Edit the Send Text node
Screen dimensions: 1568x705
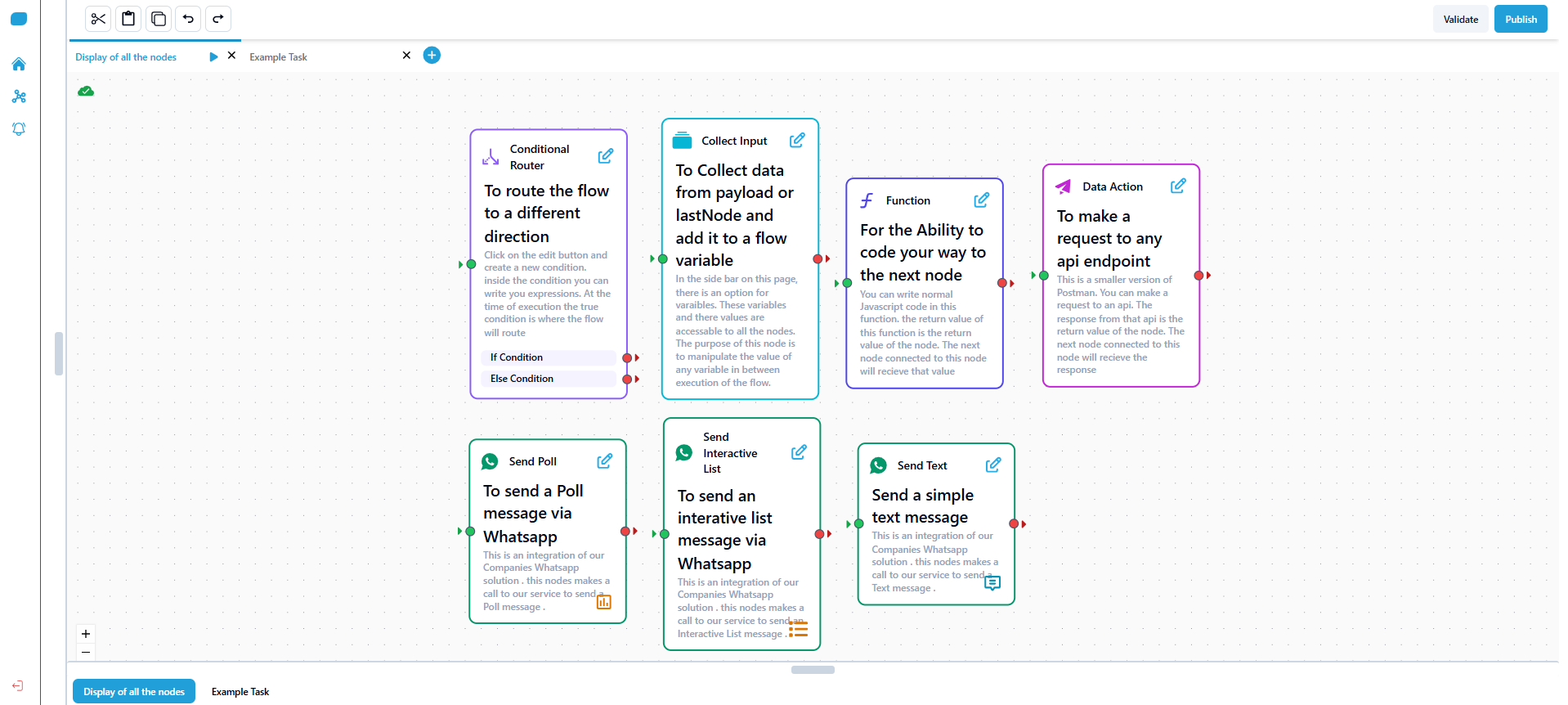(993, 465)
